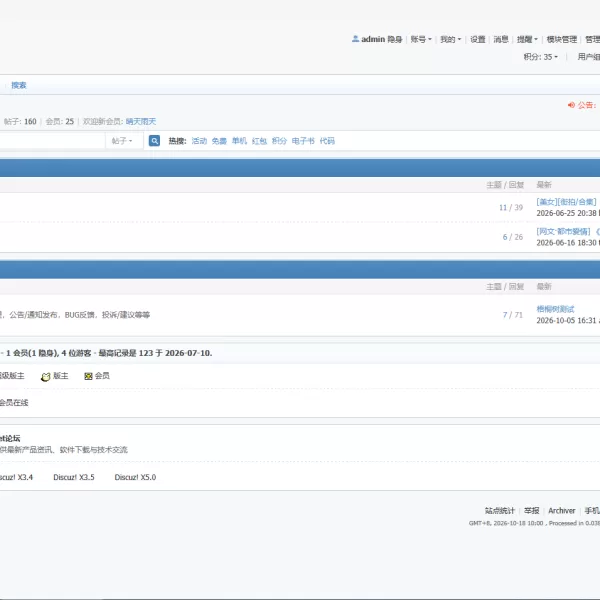Screen dimensions: 600x600
Task: Click the 会员 member icon
Action: tap(88, 376)
